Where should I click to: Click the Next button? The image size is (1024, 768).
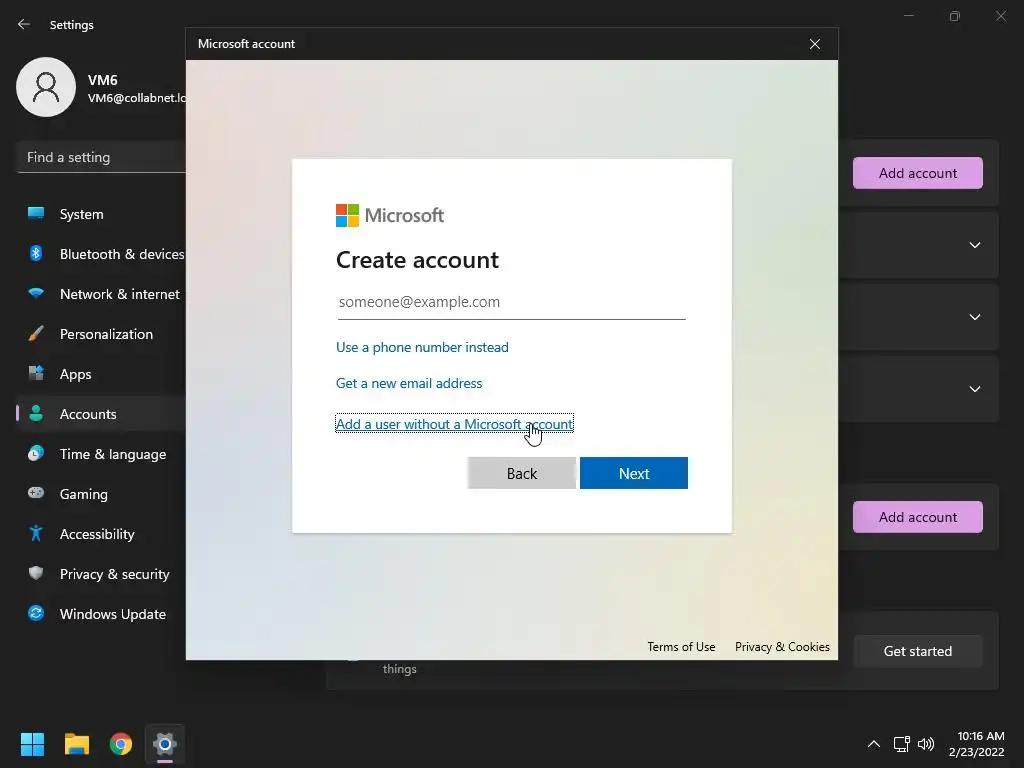[x=633, y=473]
